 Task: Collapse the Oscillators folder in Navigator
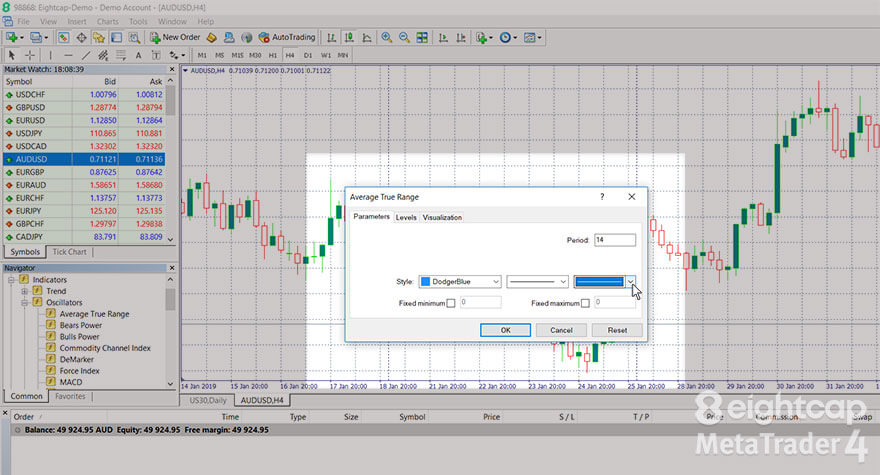pyautogui.click(x=24, y=302)
